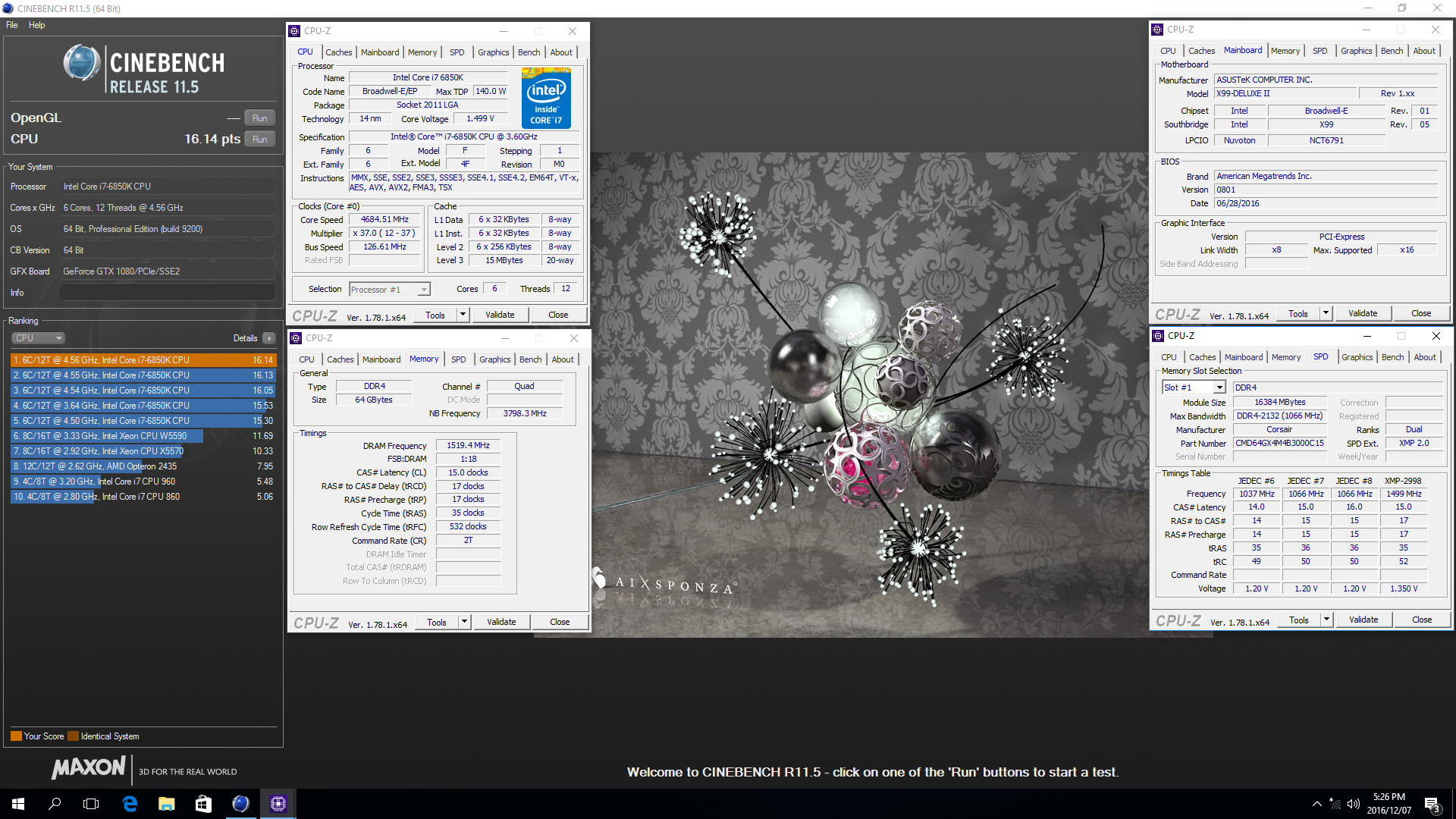
Task: Open SPD tab in the CPU-Z window showing the Memory tab
Action: click(x=459, y=359)
